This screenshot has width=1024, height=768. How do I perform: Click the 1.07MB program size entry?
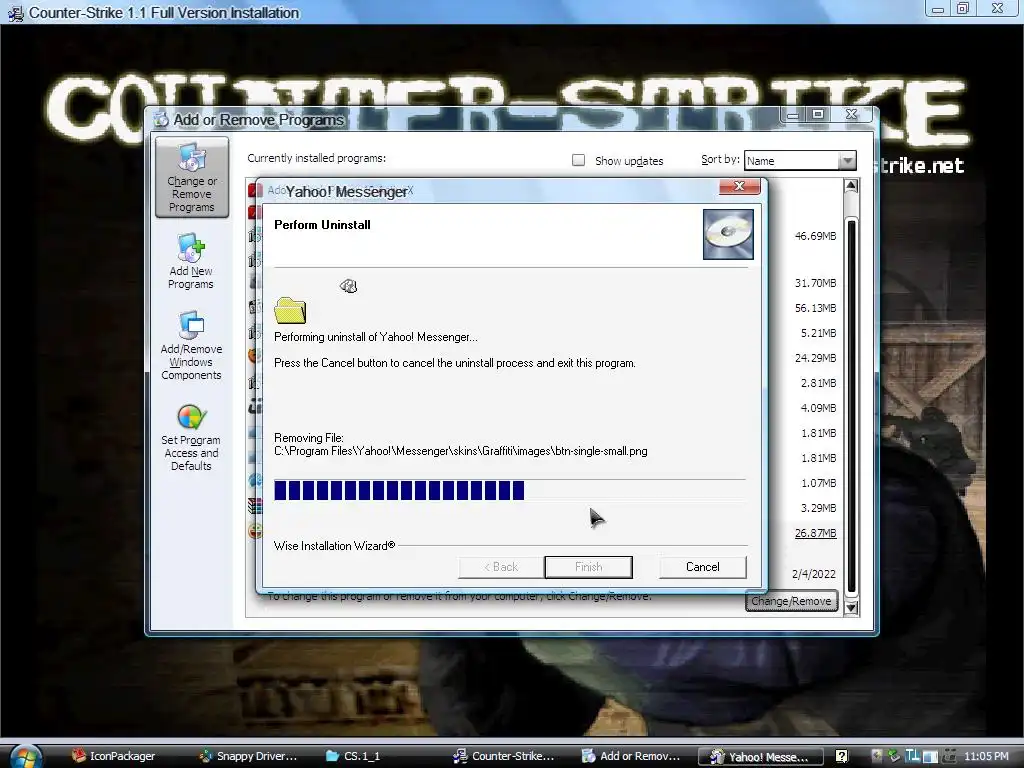818,483
